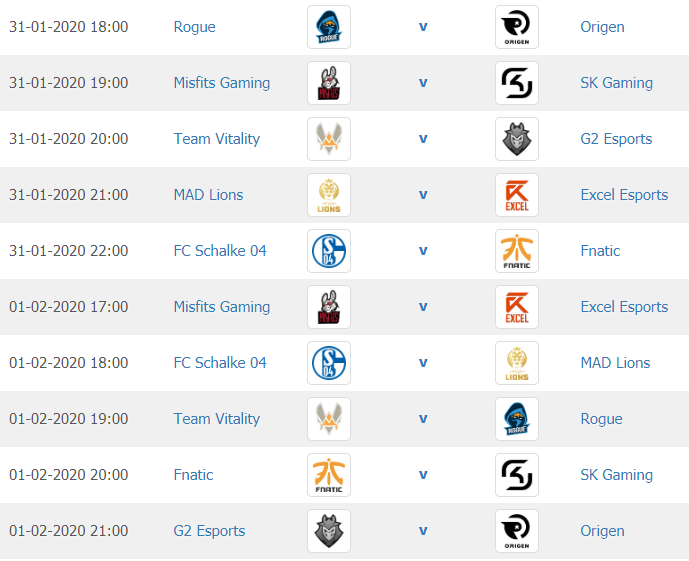Image resolution: width=689 pixels, height=561 pixels.
Task: Click the 31-01-2020 18:00 date cell
Action: pyautogui.click(x=69, y=27)
